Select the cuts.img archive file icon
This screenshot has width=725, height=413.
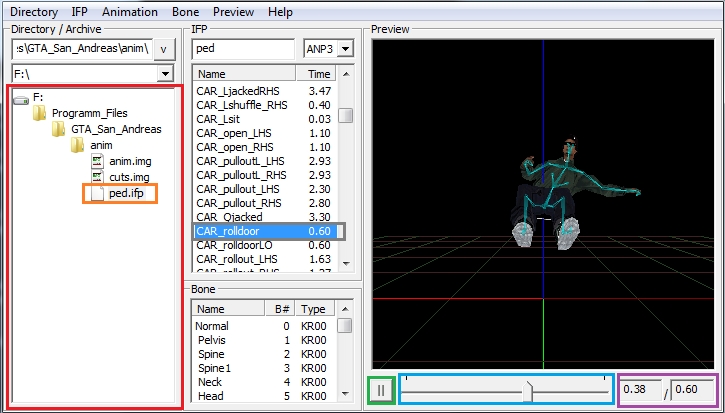click(97, 177)
